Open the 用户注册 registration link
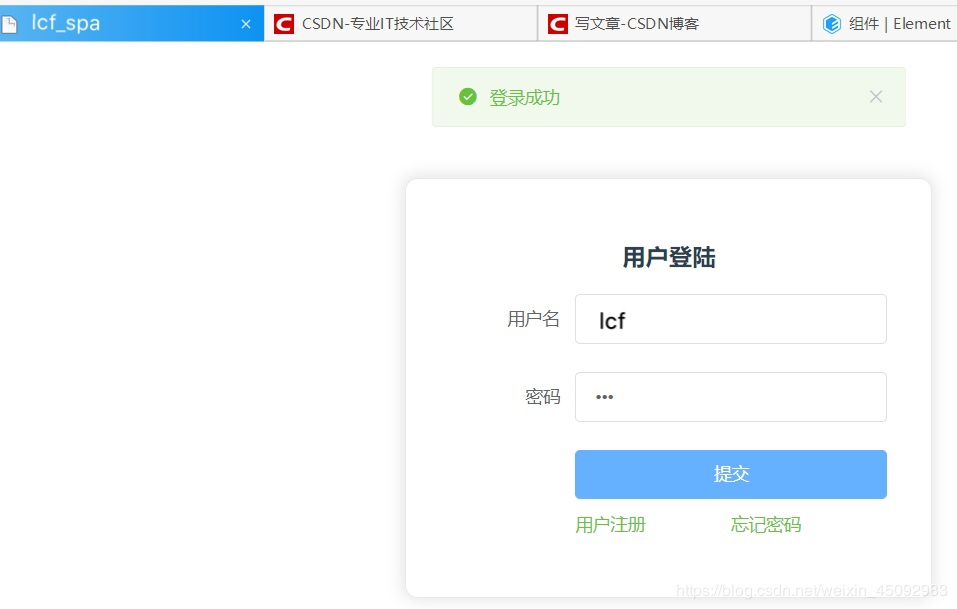 point(610,524)
